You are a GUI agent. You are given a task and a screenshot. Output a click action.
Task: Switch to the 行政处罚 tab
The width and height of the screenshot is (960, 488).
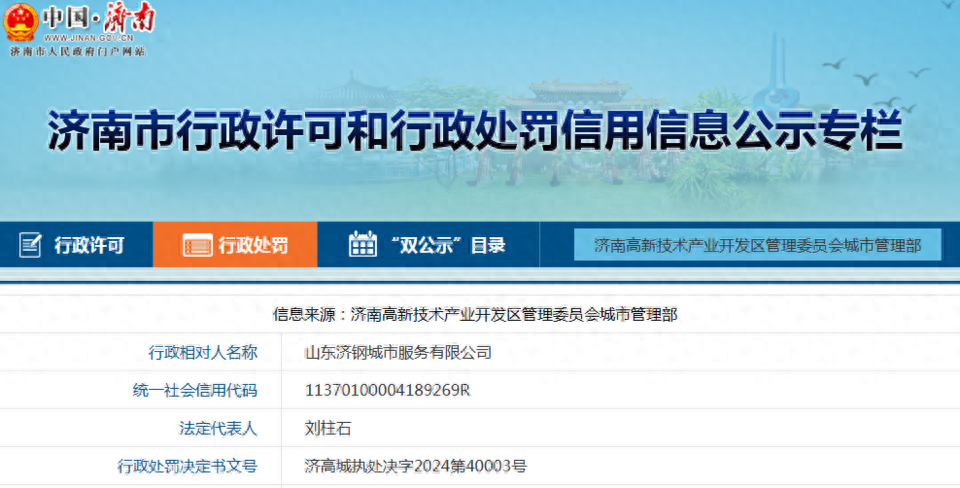click(x=252, y=245)
